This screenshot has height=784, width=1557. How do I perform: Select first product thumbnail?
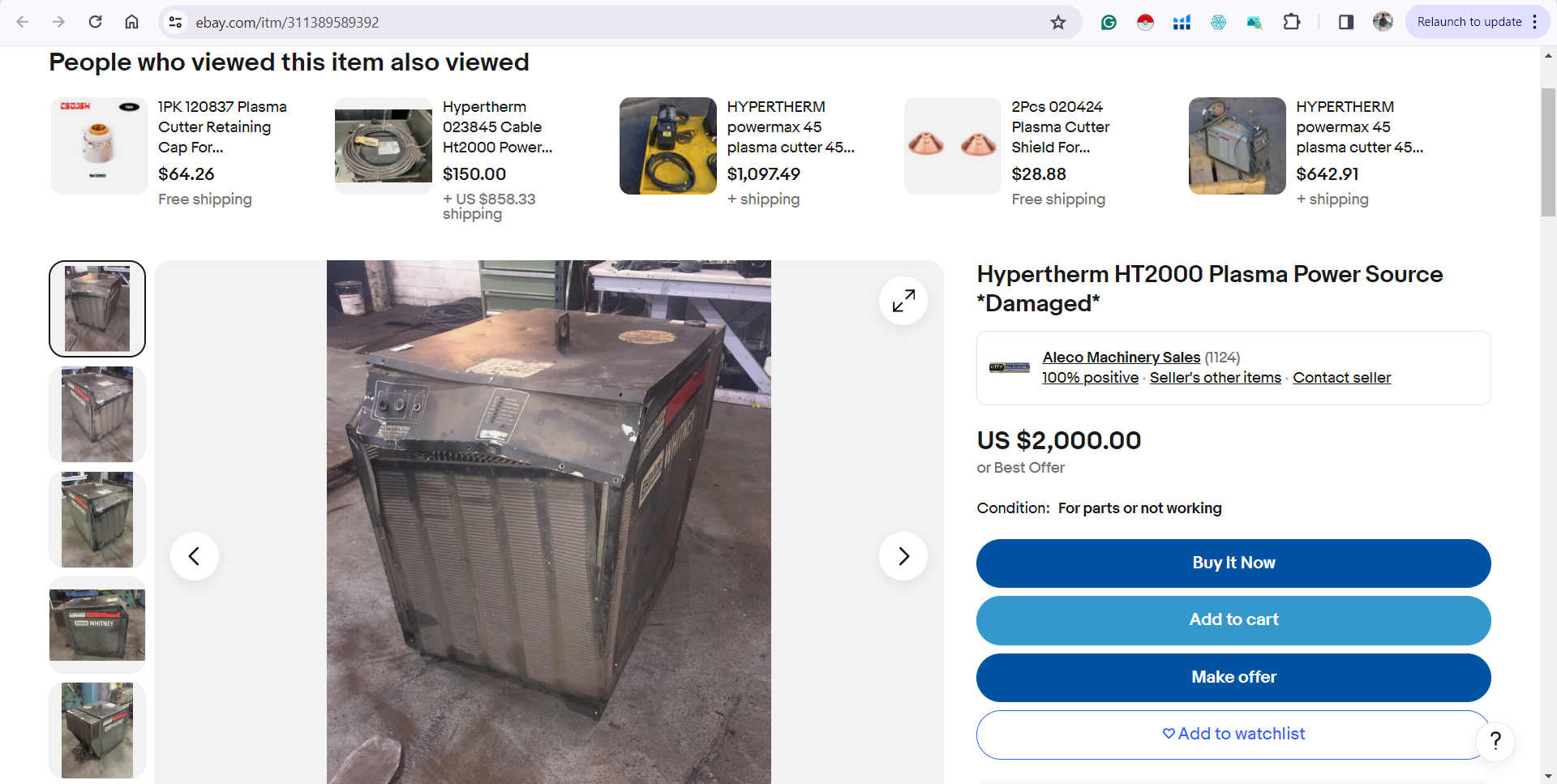click(x=97, y=309)
